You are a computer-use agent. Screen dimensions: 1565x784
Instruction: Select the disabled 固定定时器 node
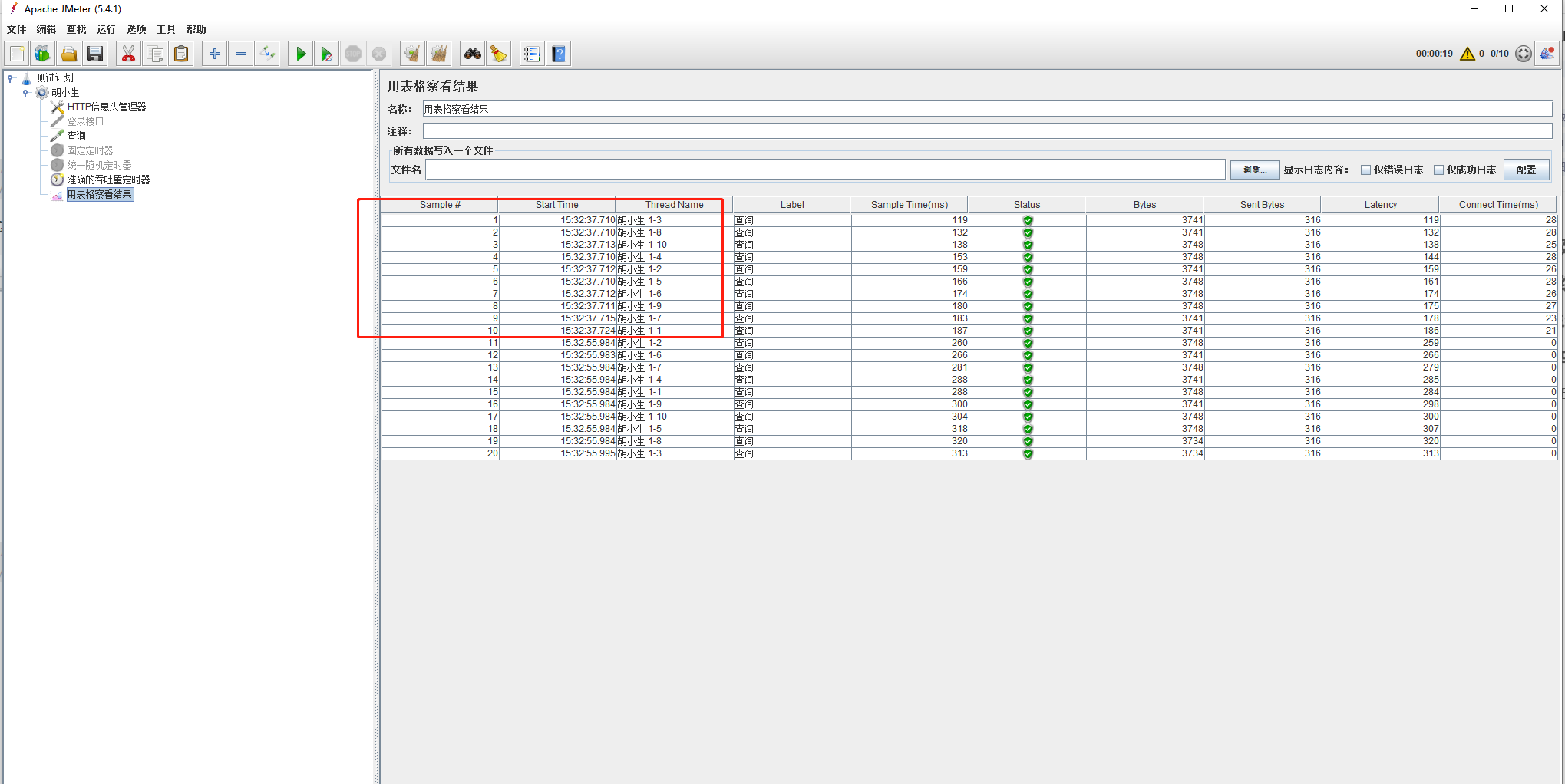point(90,150)
